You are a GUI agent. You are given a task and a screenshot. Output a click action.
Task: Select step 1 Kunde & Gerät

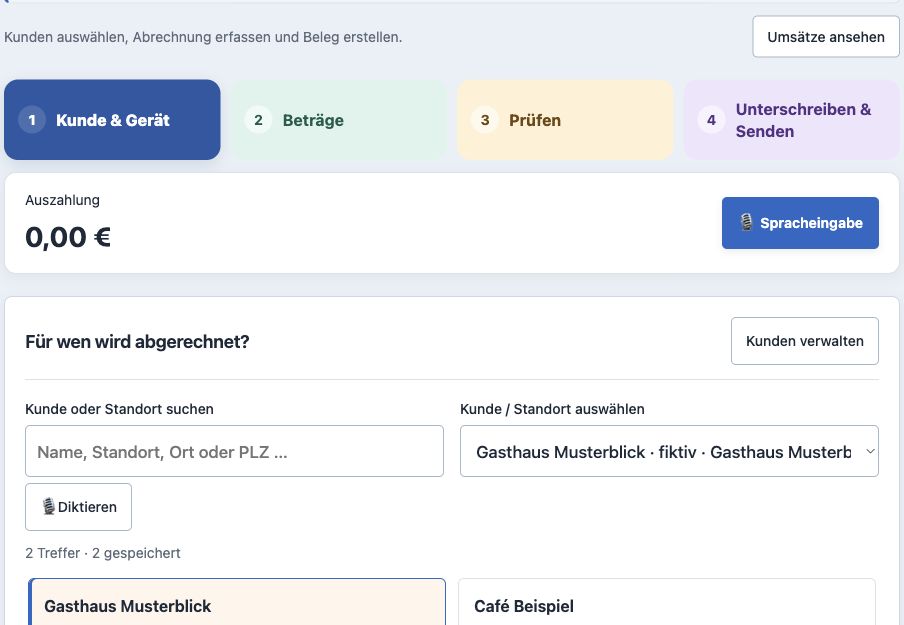pyautogui.click(x=112, y=120)
